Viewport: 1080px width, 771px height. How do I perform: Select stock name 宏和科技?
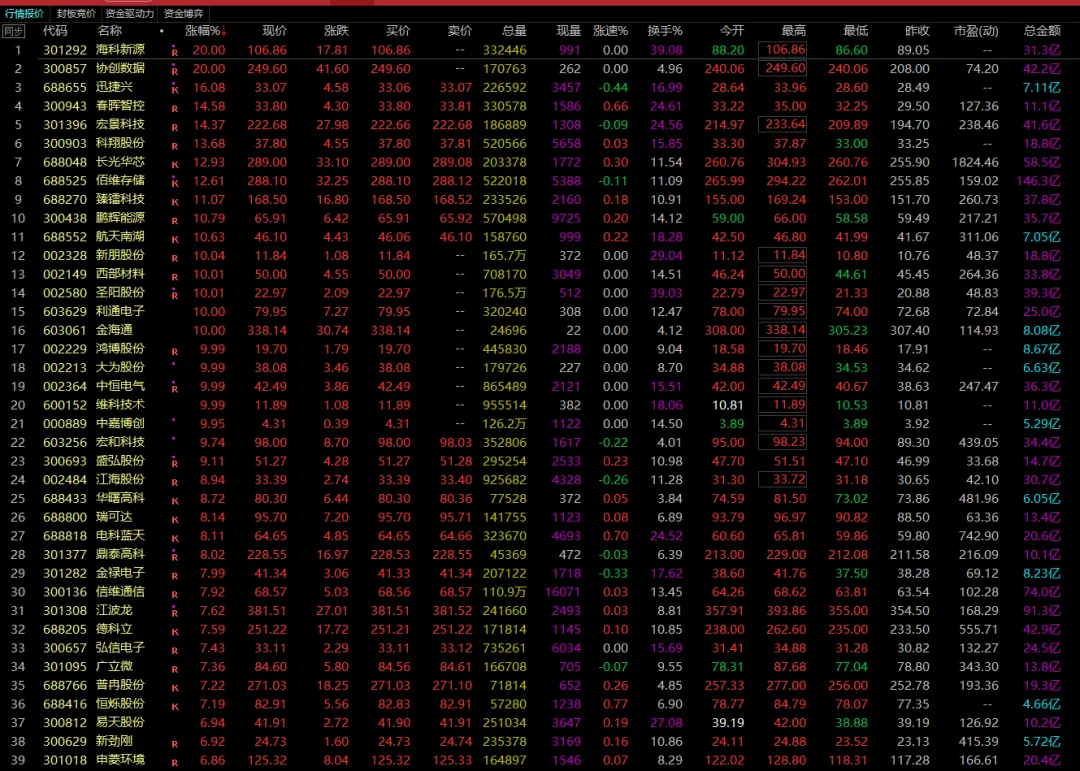click(121, 442)
